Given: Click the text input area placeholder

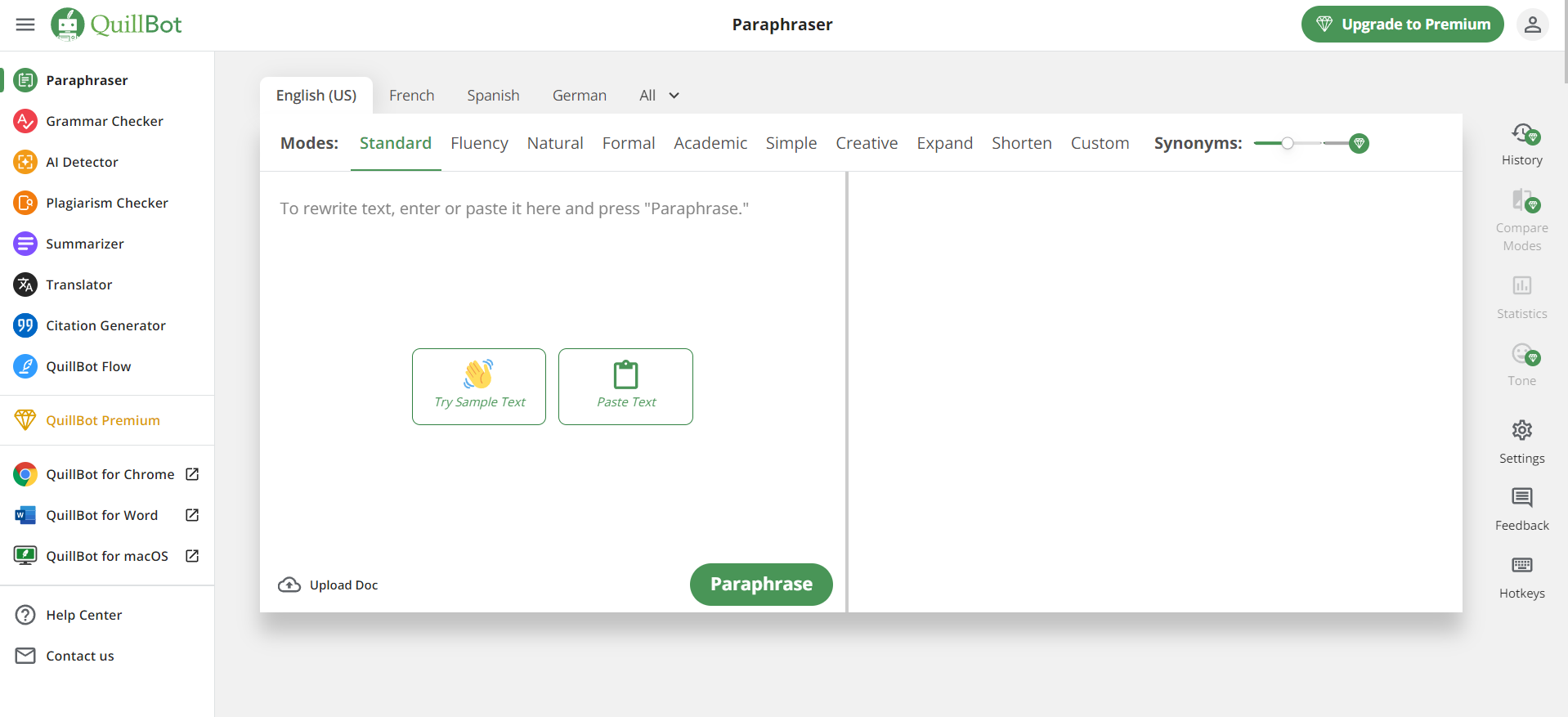Looking at the screenshot, I should (x=514, y=208).
